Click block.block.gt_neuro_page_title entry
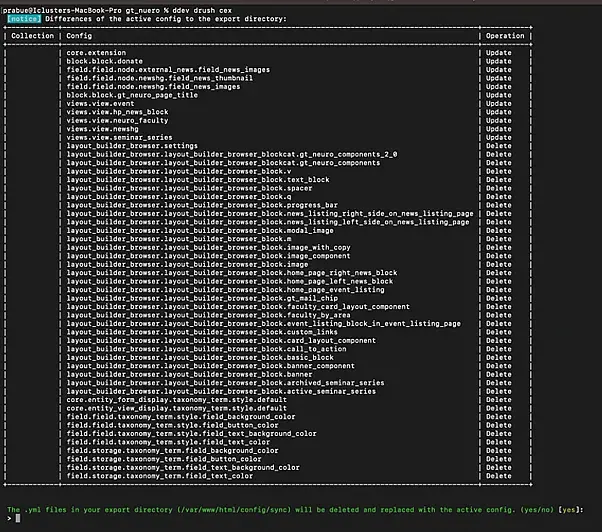 [x=132, y=95]
